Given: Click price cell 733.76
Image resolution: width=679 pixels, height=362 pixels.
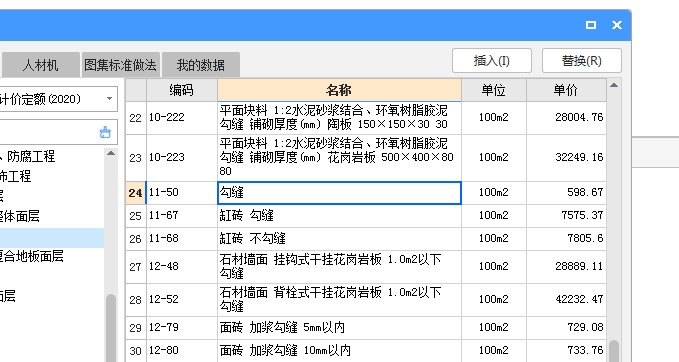Looking at the screenshot, I should tap(566, 351).
